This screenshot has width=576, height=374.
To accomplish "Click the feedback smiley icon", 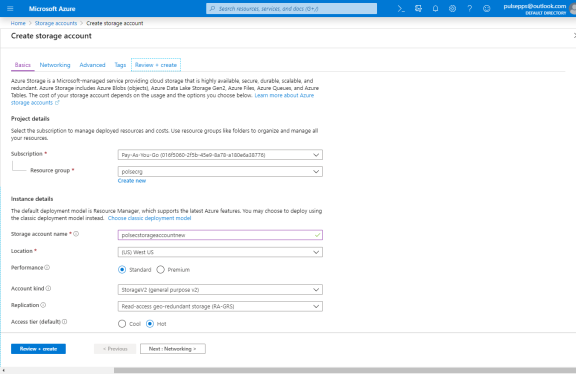I will pyautogui.click(x=486, y=8).
